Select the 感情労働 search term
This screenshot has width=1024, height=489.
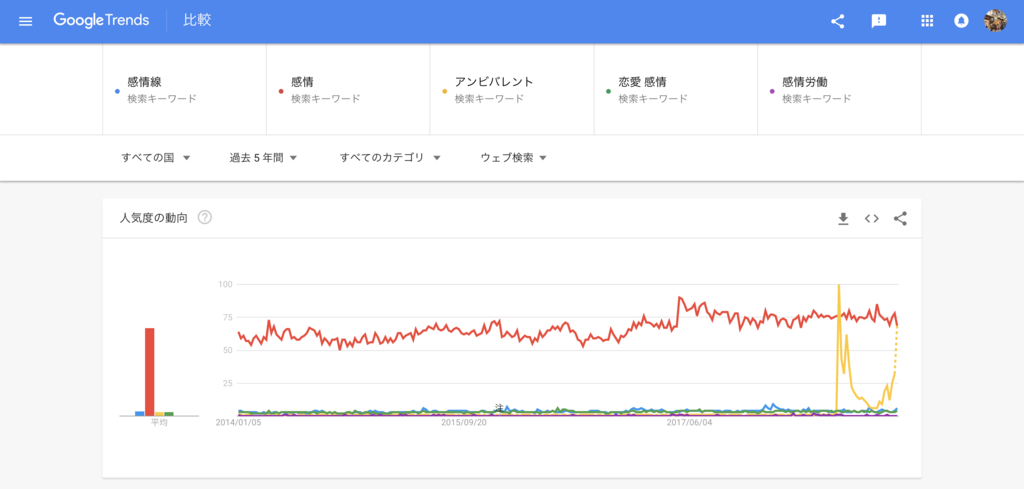[x=839, y=89]
